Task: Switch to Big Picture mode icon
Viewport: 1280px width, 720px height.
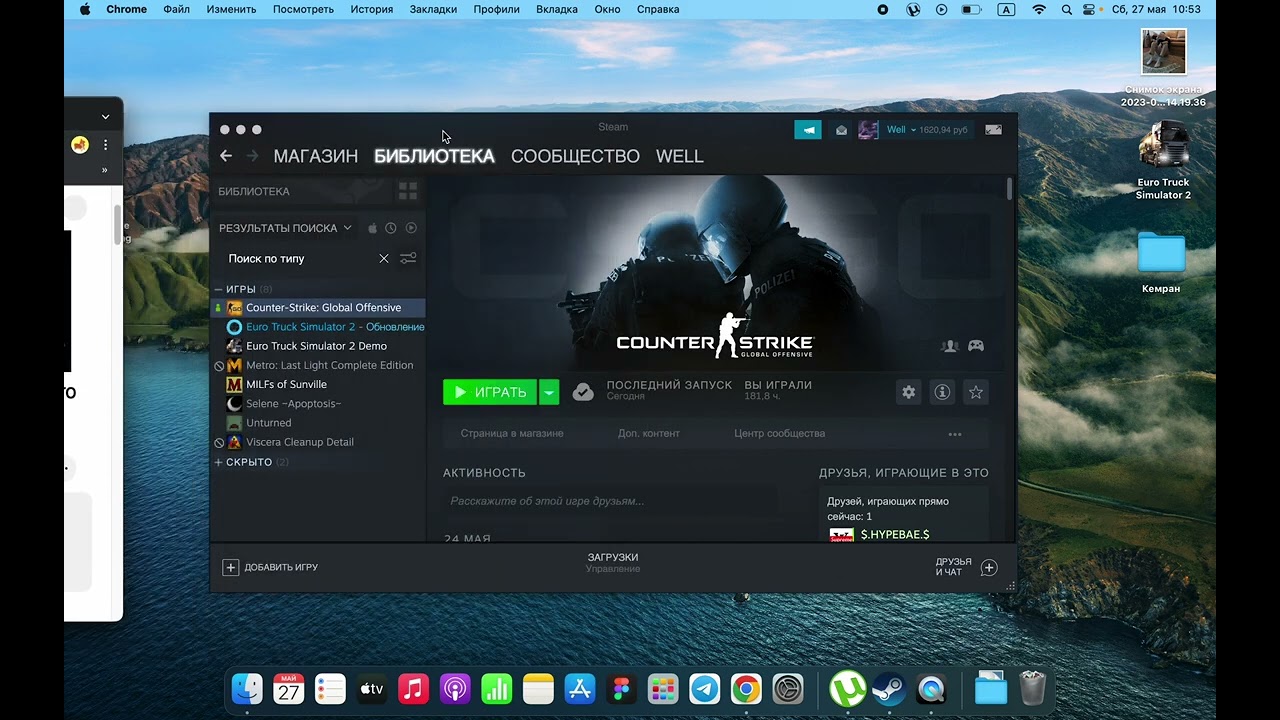Action: coord(993,130)
